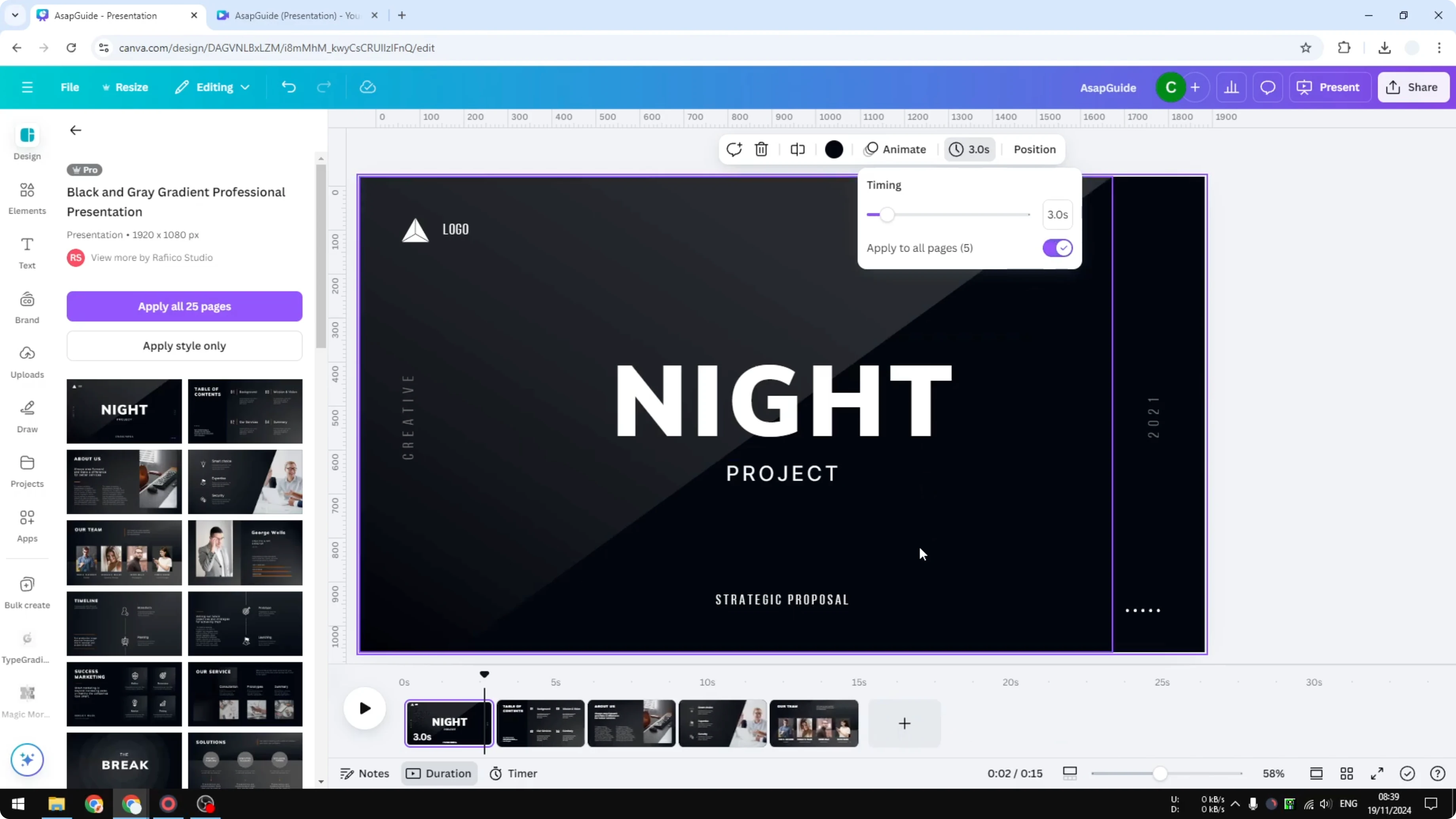Image resolution: width=1456 pixels, height=819 pixels.
Task: Disable the Apply to all pages toggle
Action: (x=1057, y=248)
